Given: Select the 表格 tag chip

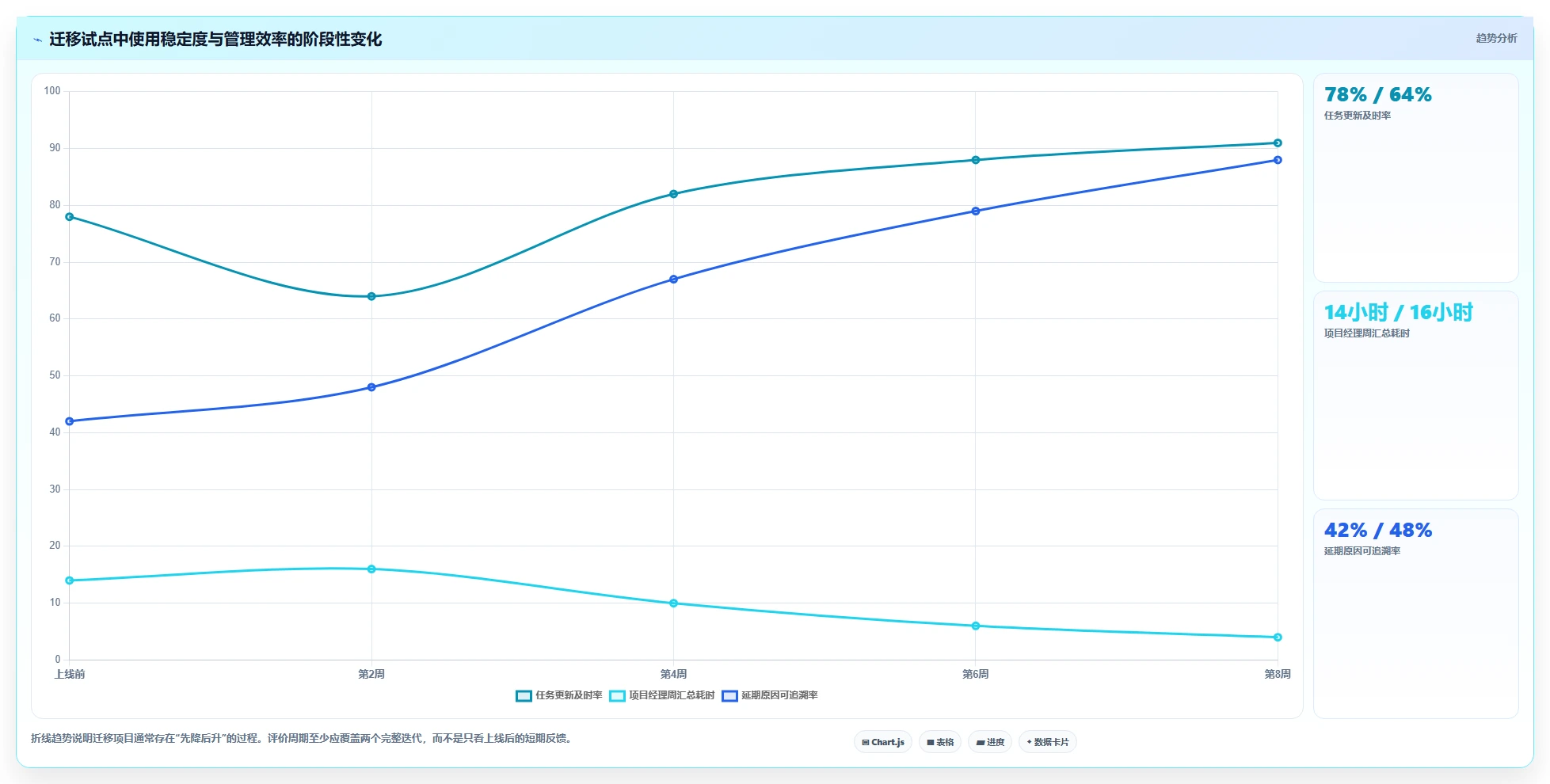Looking at the screenshot, I should pos(940,742).
